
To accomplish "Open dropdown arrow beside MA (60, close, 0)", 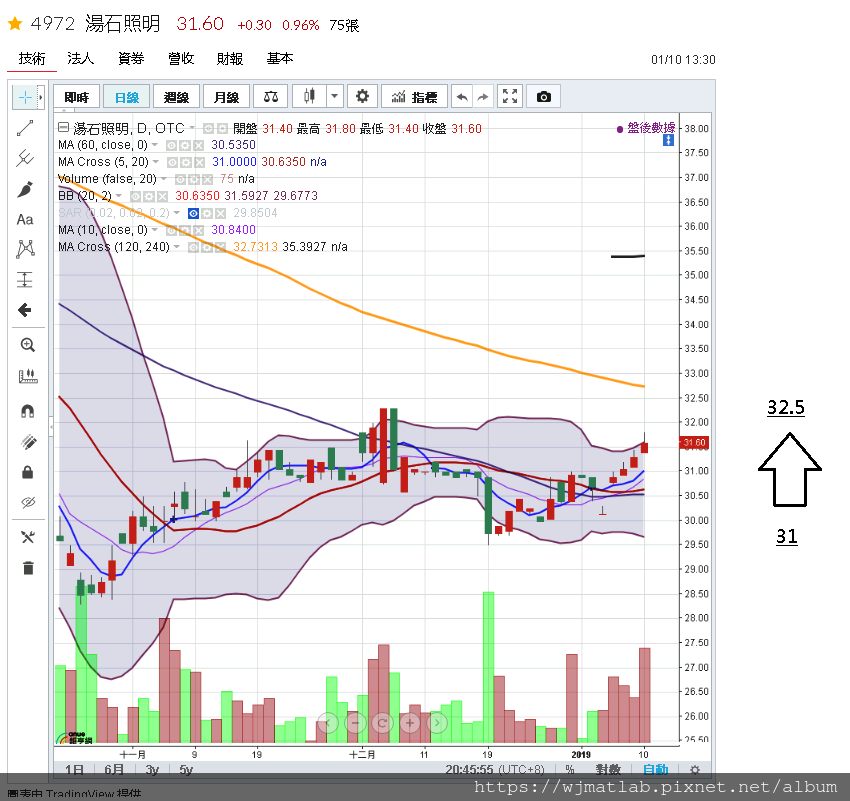I will point(155,145).
